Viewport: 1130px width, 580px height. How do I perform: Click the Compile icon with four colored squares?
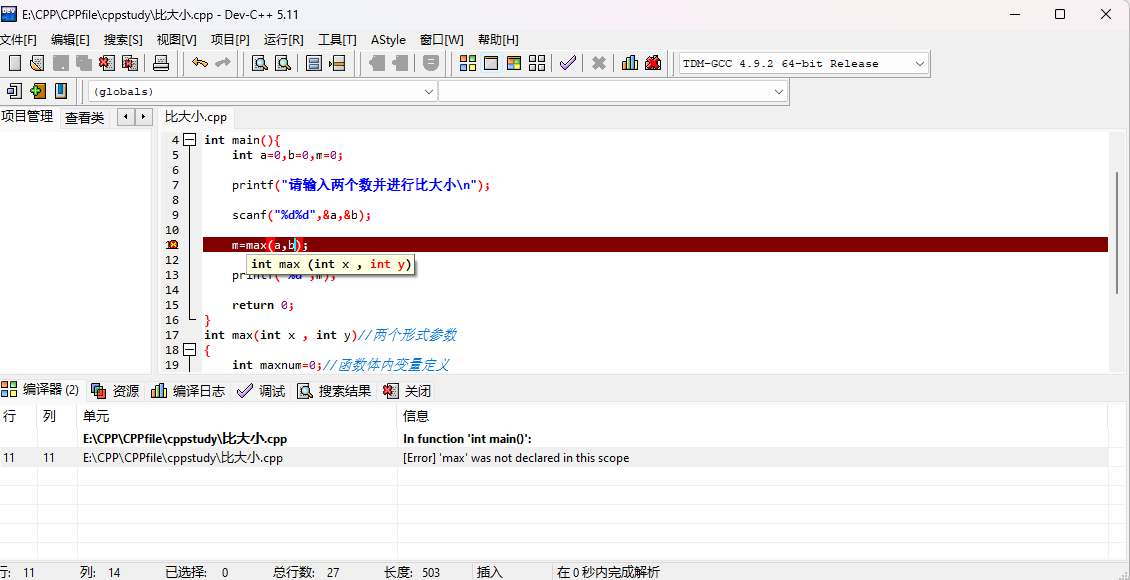(467, 63)
